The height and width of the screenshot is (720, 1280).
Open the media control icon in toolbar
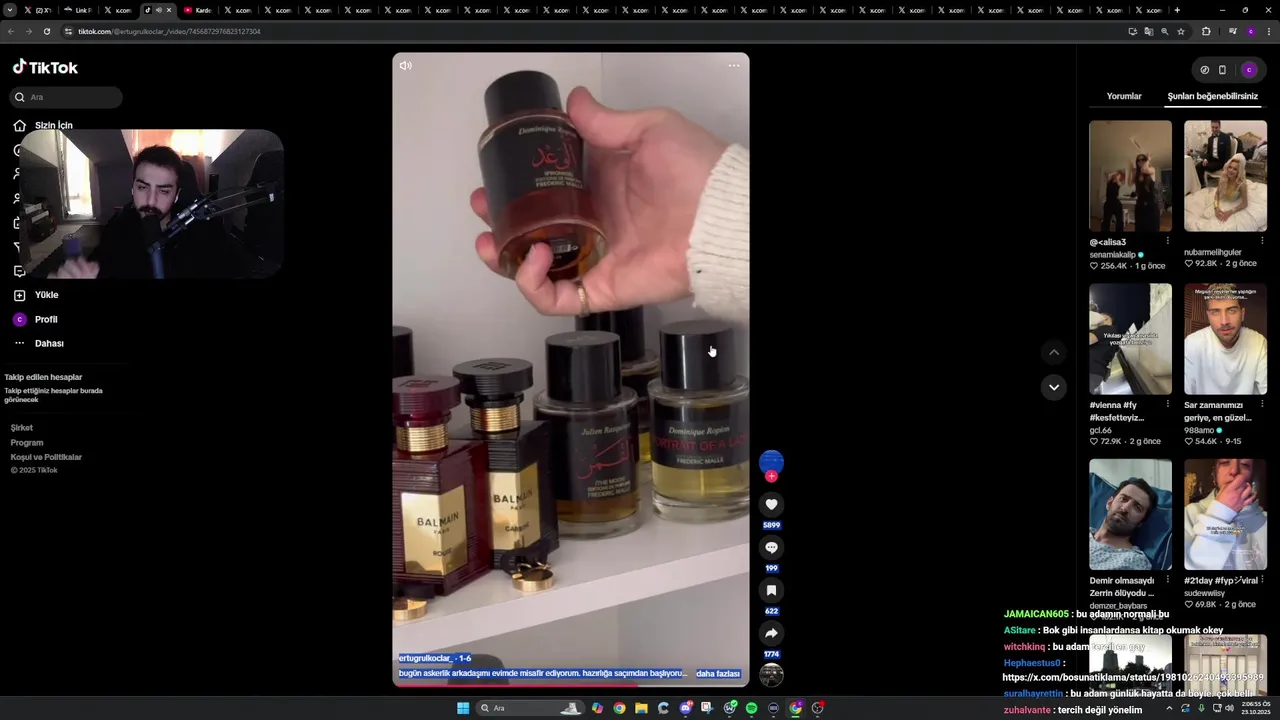(1232, 31)
